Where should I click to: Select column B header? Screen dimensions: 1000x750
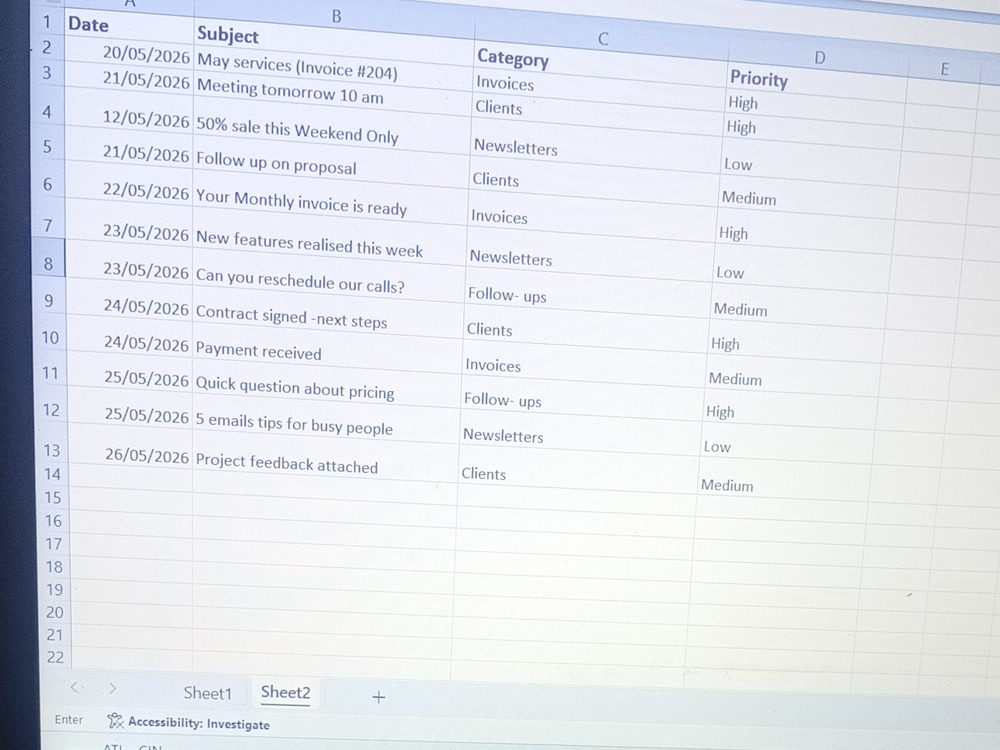tap(336, 17)
